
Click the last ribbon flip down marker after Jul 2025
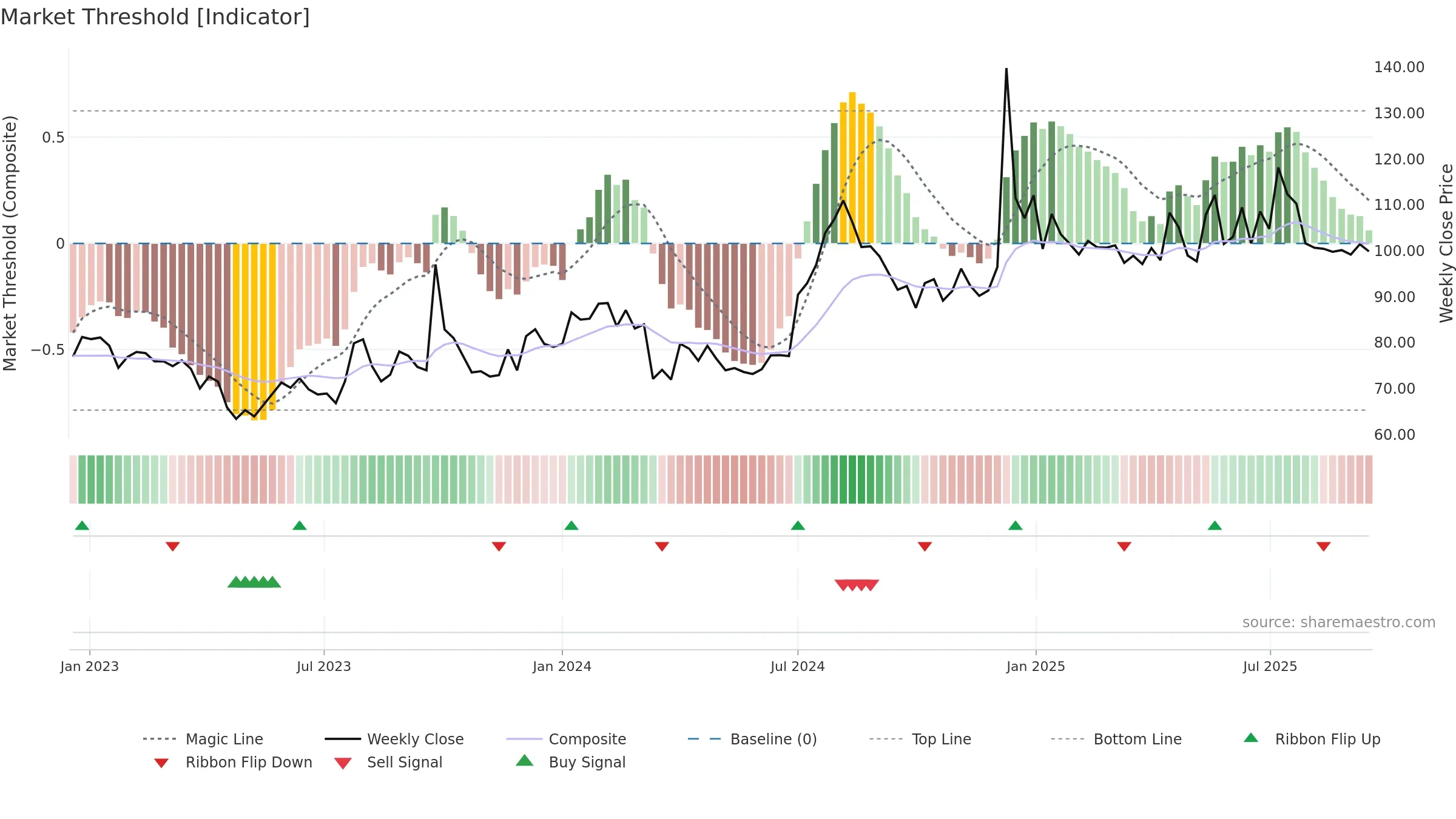tap(1324, 547)
